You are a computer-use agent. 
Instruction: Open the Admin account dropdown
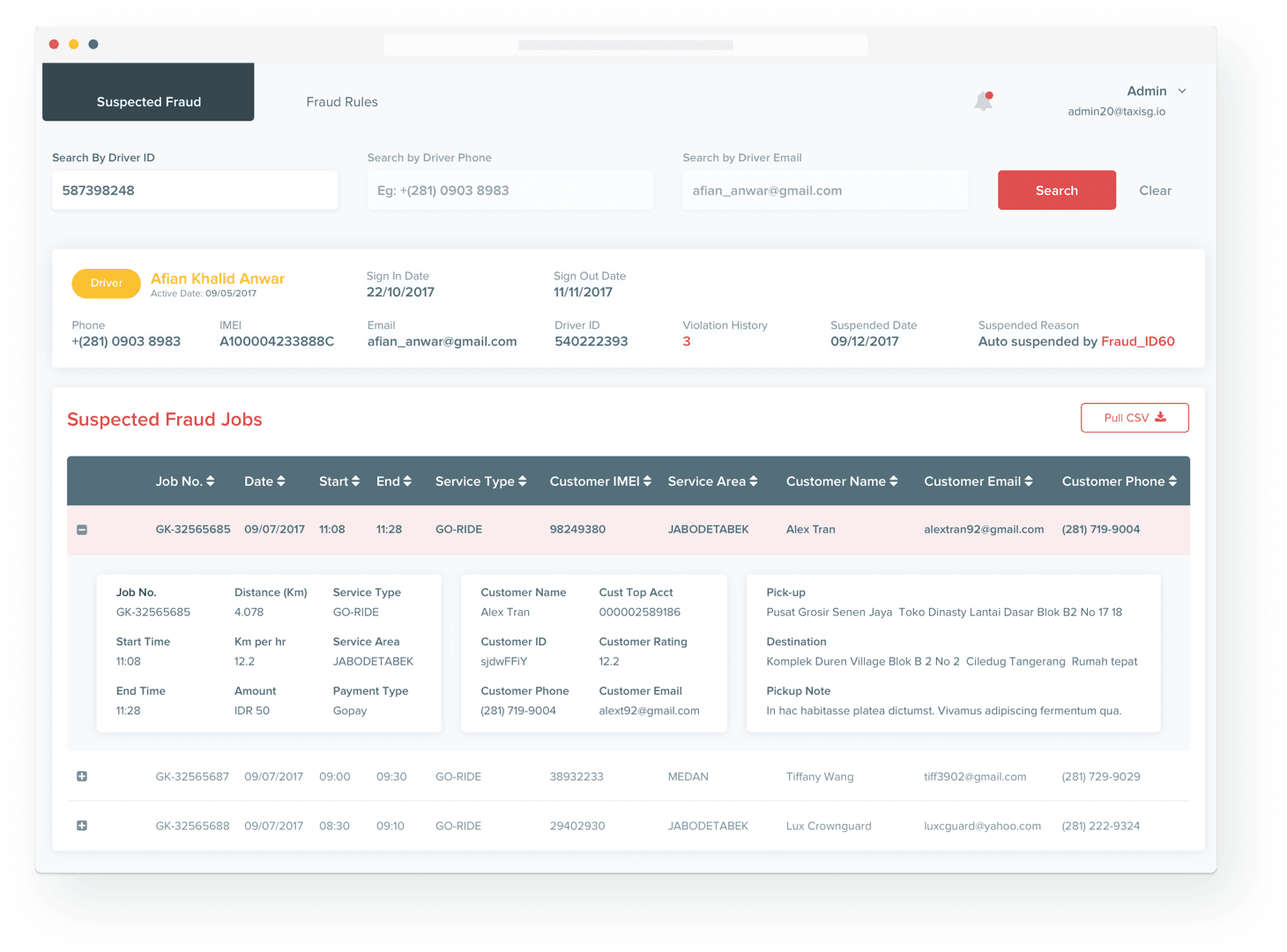[x=1157, y=91]
